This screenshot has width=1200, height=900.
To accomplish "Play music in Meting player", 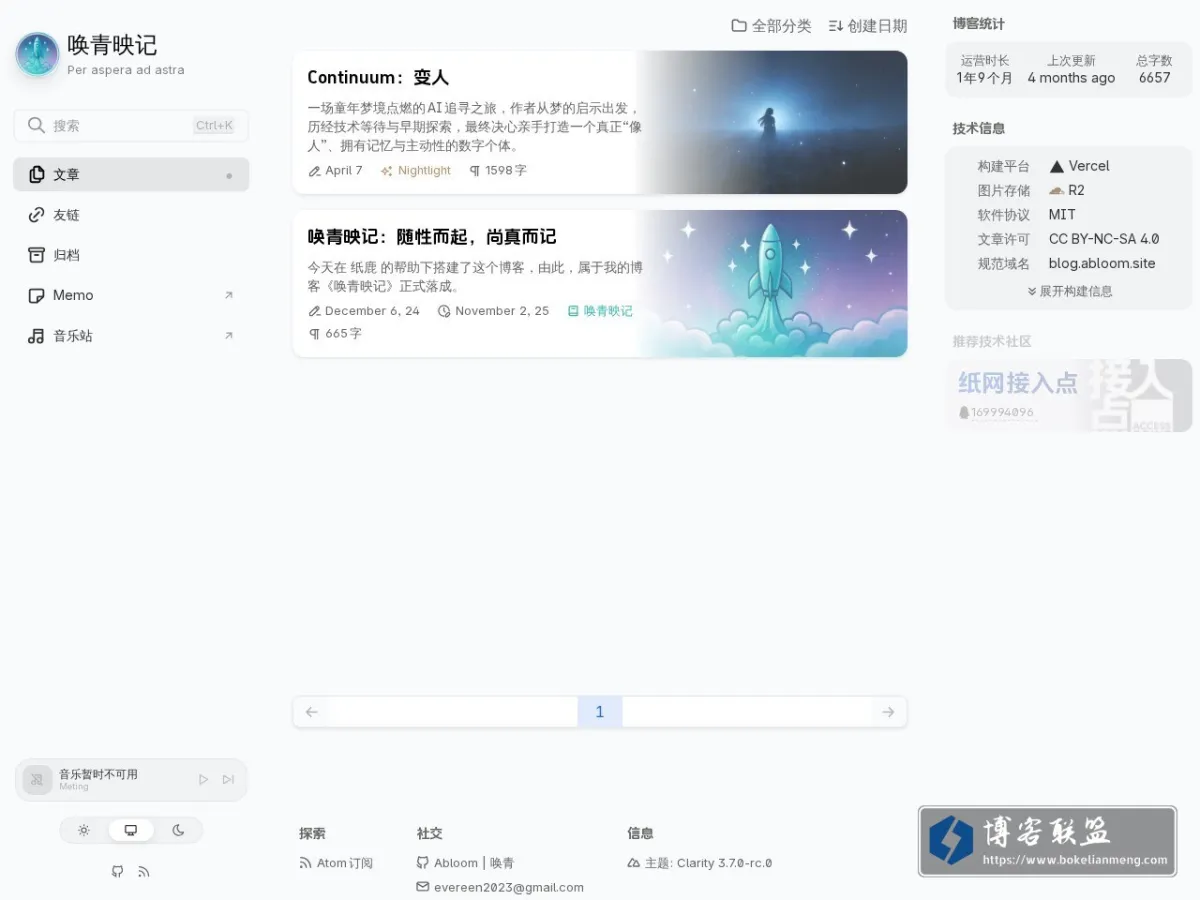I will pos(203,779).
